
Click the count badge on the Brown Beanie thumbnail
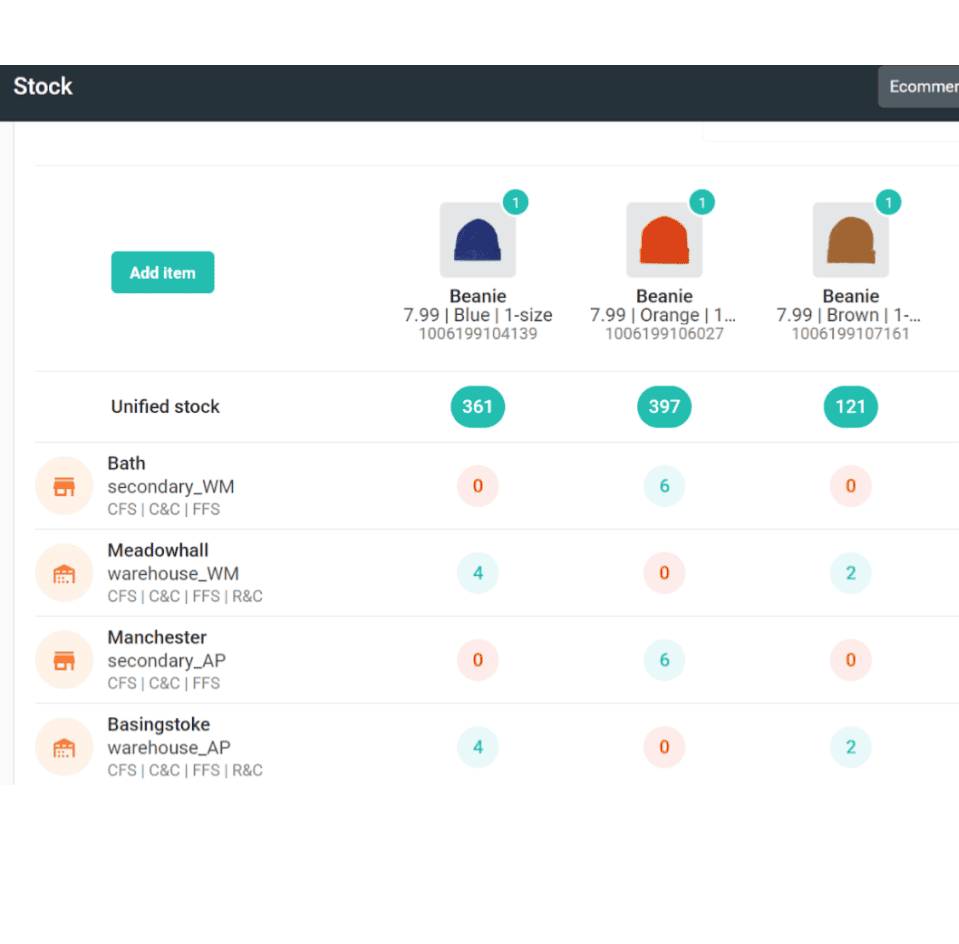889,202
